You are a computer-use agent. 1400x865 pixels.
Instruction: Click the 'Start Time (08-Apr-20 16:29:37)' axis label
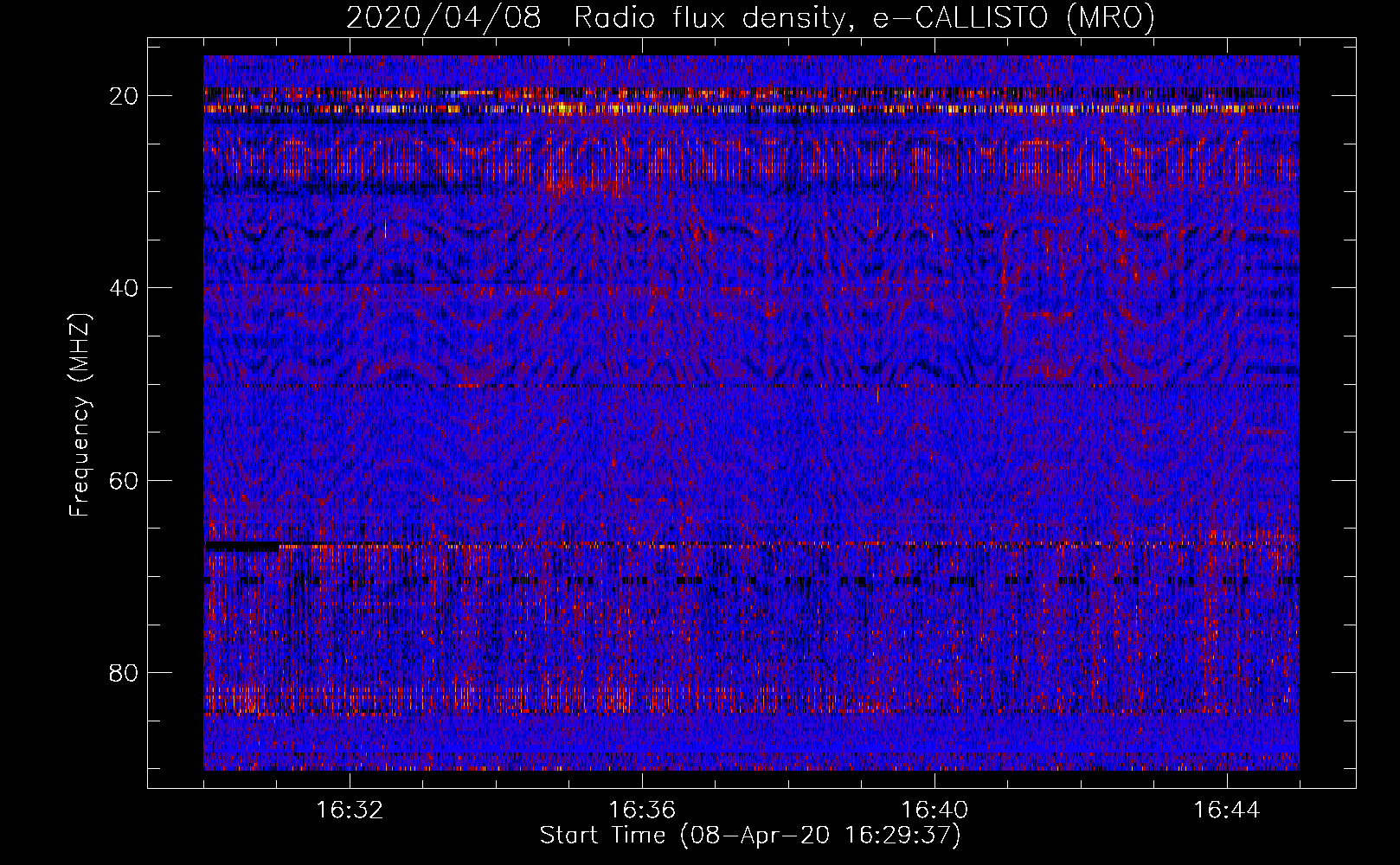click(750, 836)
